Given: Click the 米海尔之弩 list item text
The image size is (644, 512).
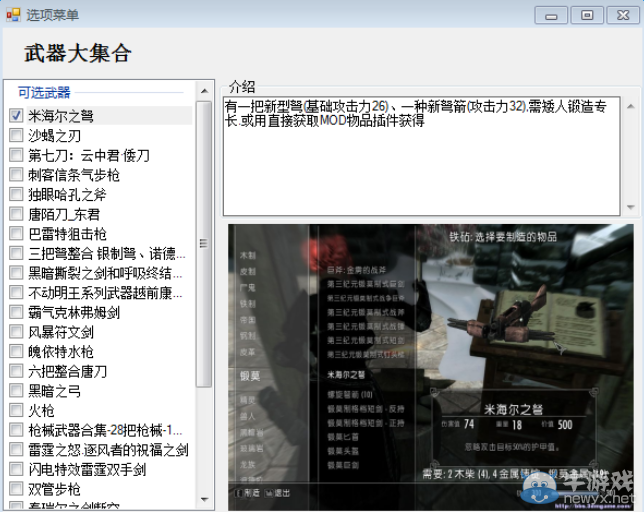Looking at the screenshot, I should point(61,116).
